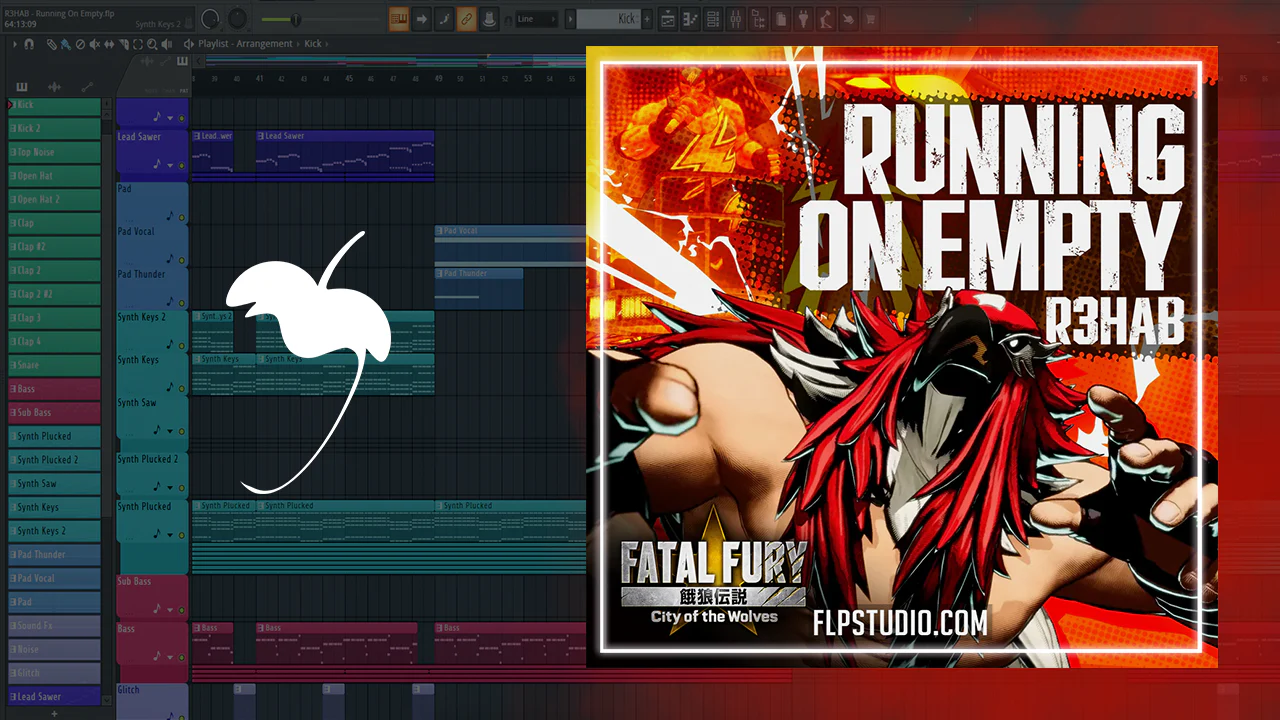Image resolution: width=1280 pixels, height=720 pixels.
Task: Select the Paint brush tool
Action: tap(66, 44)
